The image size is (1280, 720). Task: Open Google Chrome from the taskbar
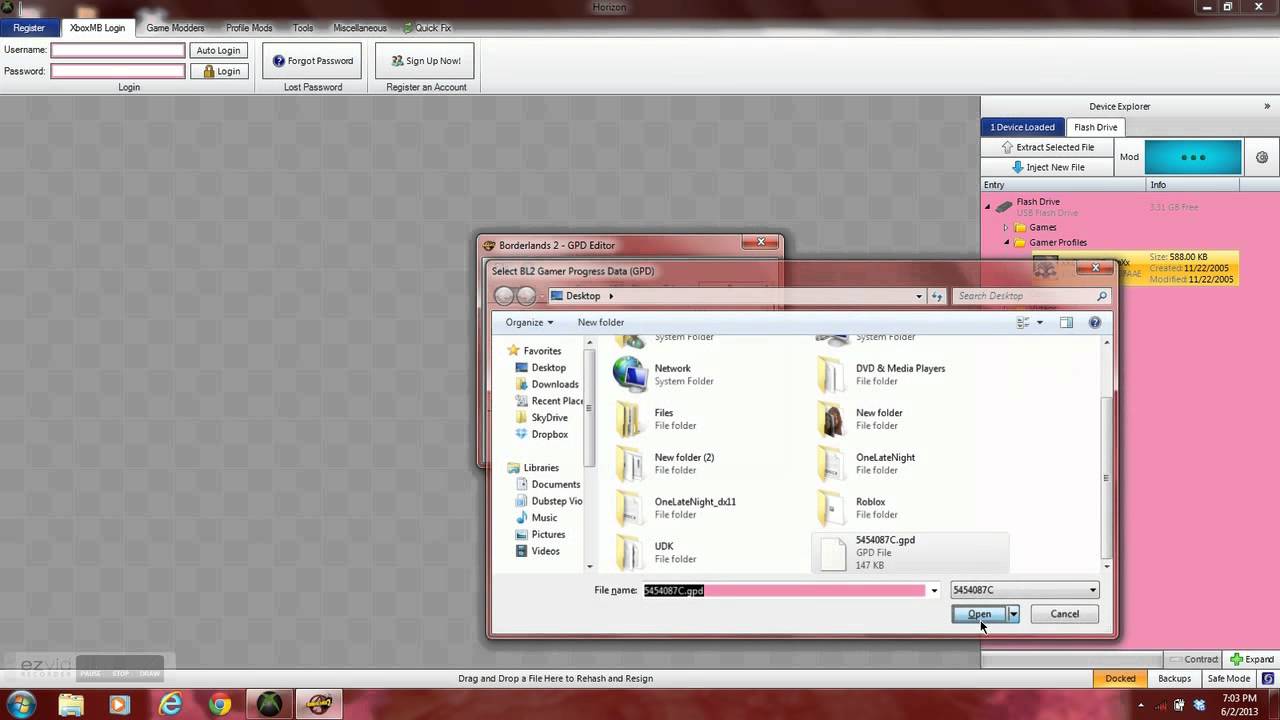point(220,704)
